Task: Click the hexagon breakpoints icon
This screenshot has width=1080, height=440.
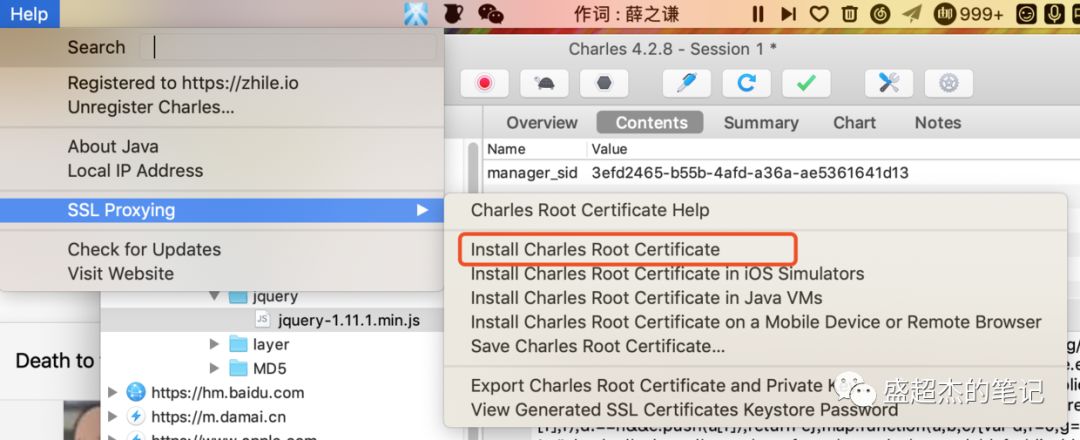Action: [604, 83]
